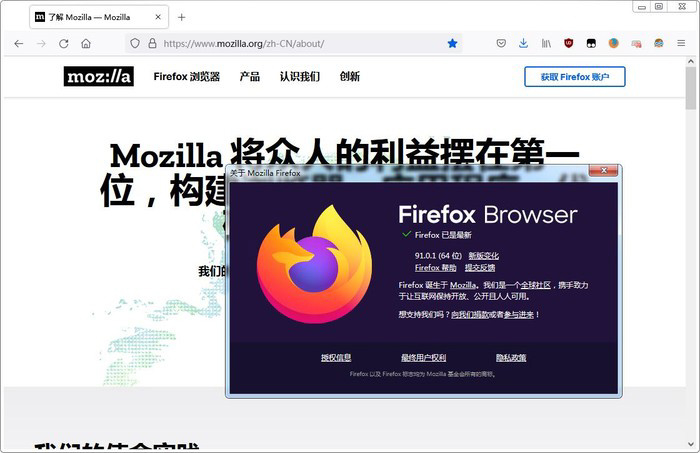
Task: Open the hamburger application menu
Action: (x=681, y=43)
